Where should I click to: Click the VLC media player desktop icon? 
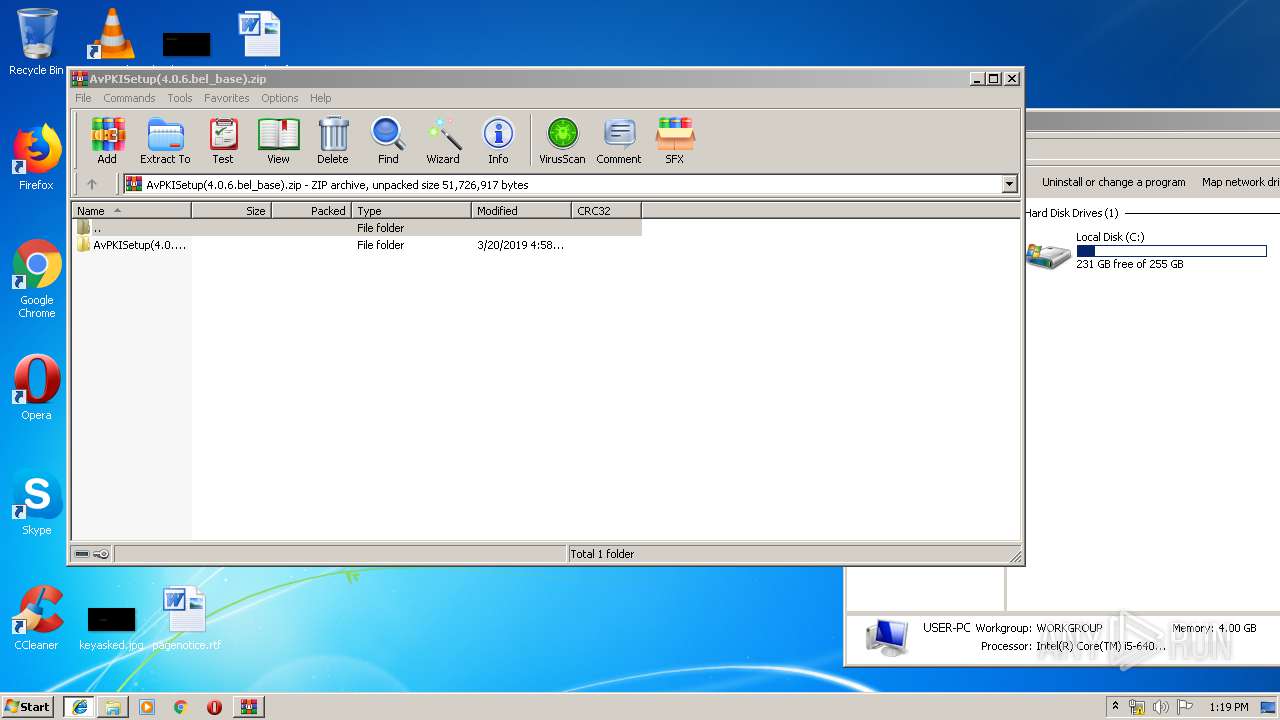tap(112, 35)
